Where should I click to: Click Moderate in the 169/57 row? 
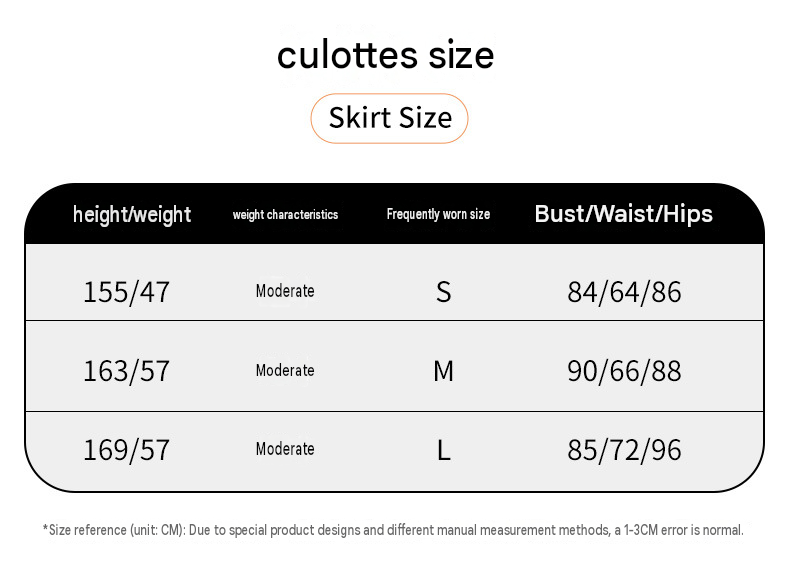[x=285, y=448]
